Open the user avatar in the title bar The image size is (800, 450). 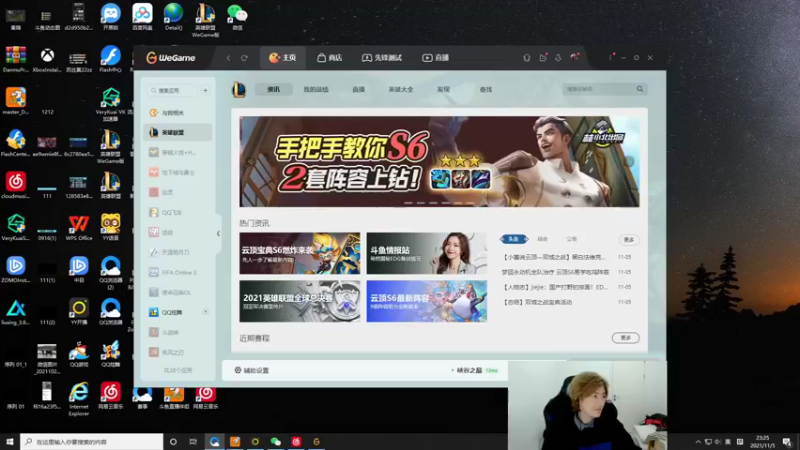click(574, 57)
